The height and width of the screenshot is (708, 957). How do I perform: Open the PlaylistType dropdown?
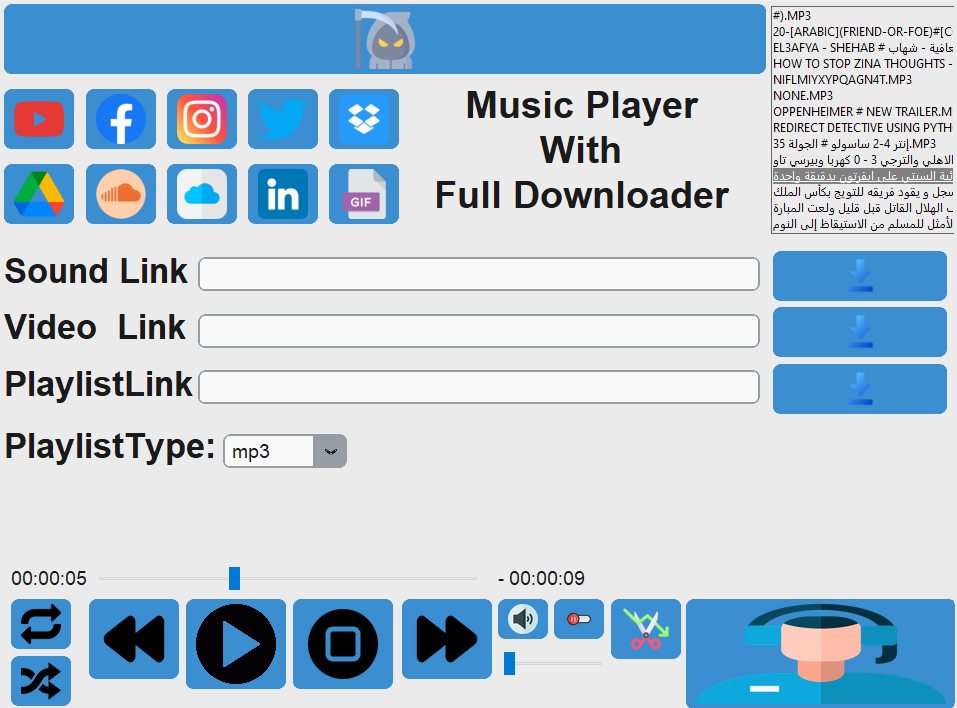point(331,451)
